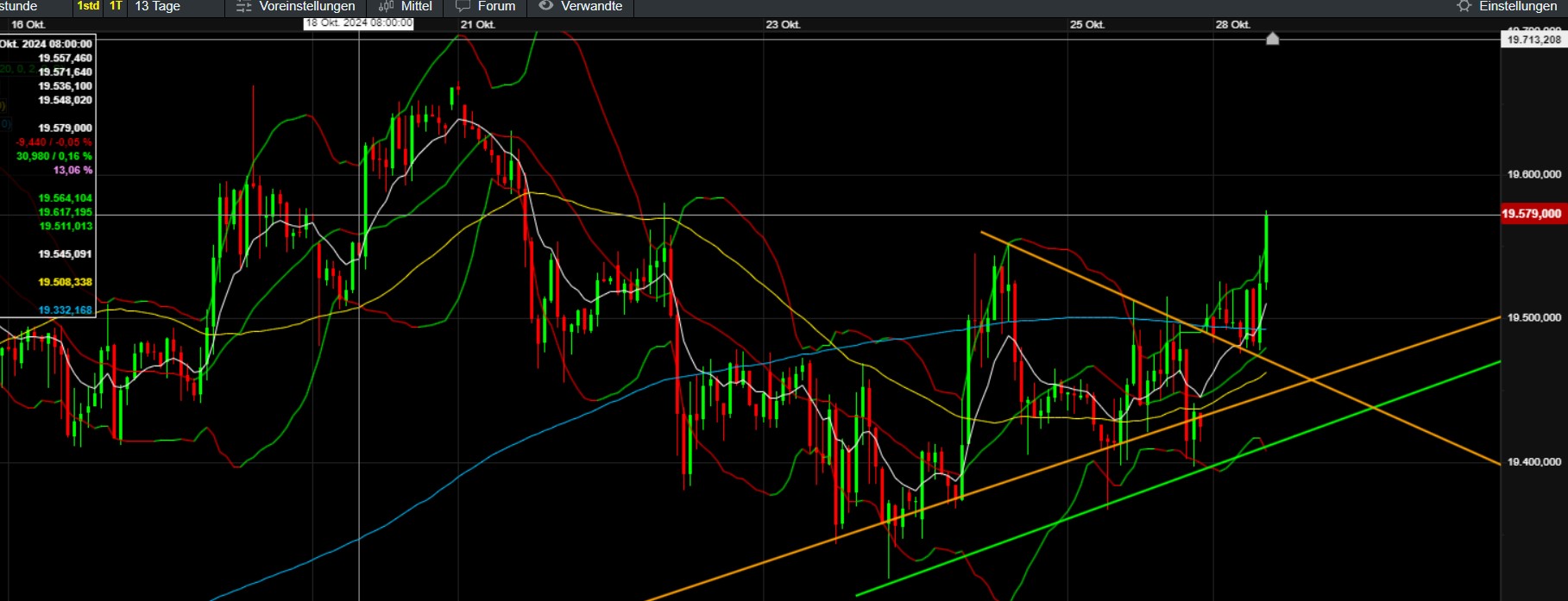1568x601 pixels.
Task: Click the 19.511,013 green legend value
Action: click(x=66, y=226)
